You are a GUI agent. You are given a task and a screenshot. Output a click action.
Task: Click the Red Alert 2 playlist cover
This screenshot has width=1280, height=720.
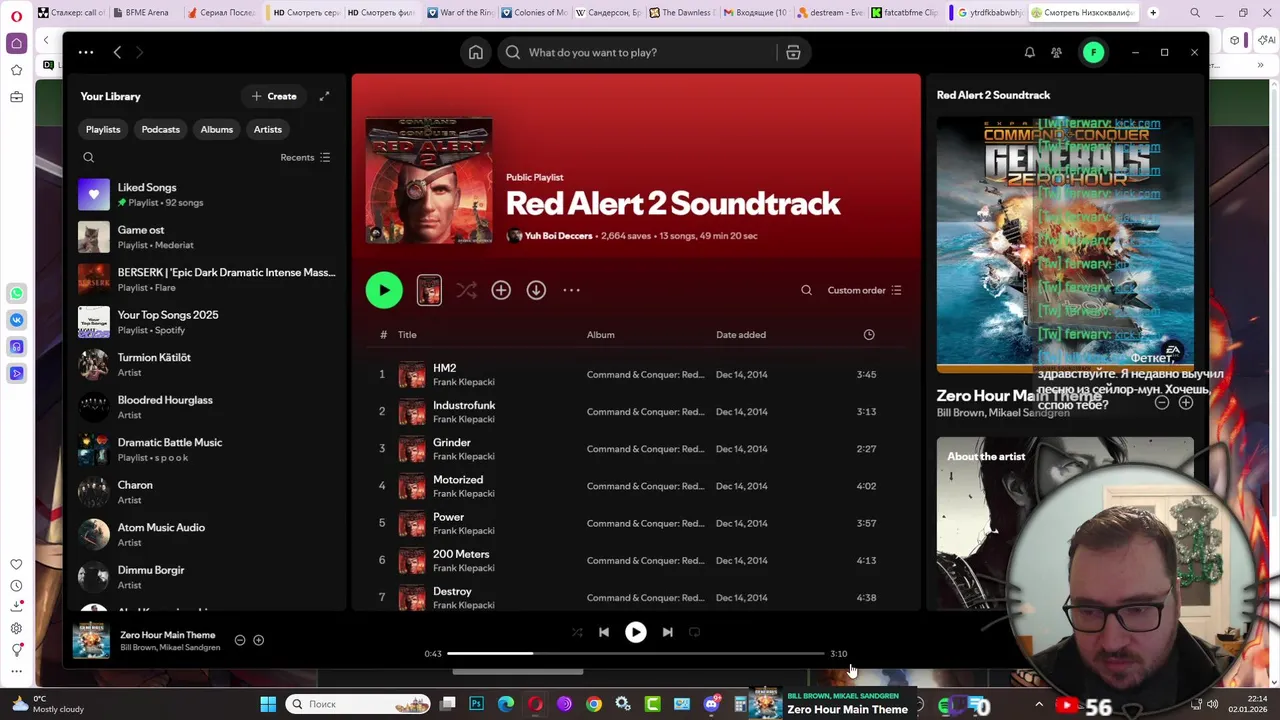pyautogui.click(x=429, y=181)
